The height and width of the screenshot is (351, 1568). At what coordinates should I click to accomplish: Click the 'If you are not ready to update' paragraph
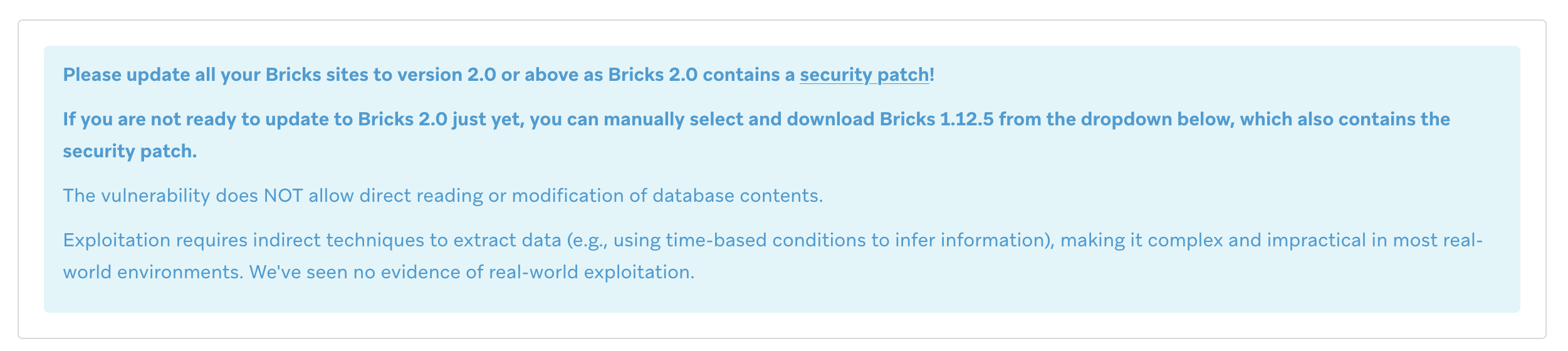click(x=756, y=135)
